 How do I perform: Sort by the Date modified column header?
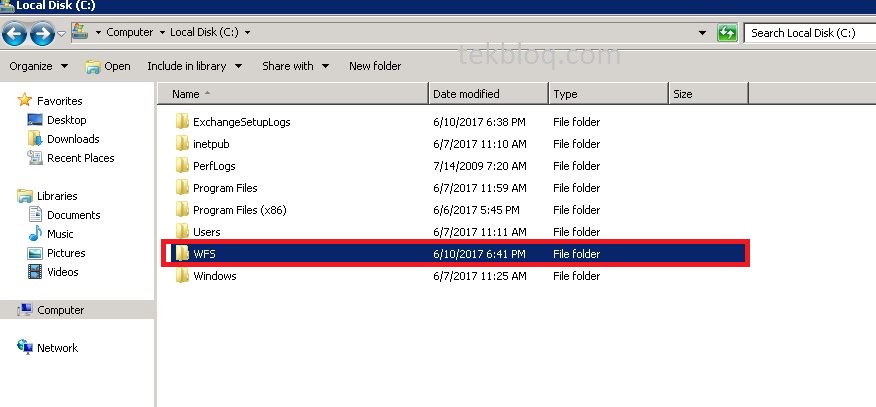(488, 94)
